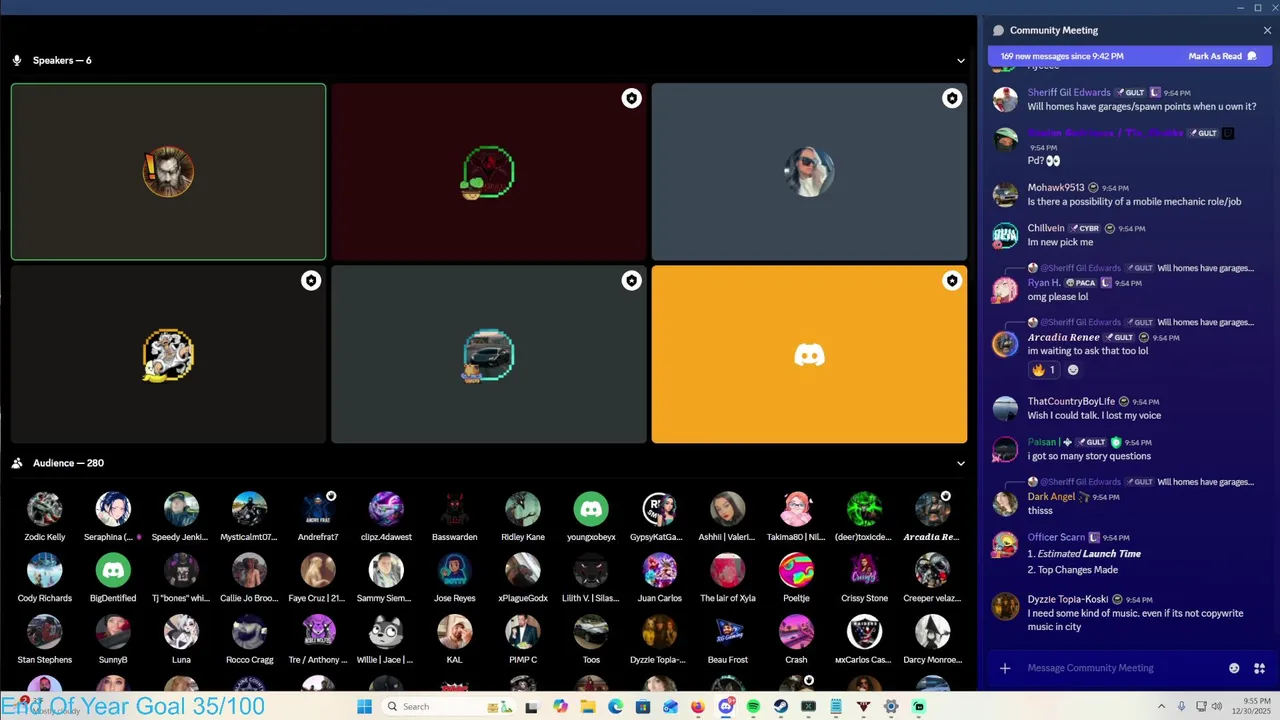Open Basswarden's audience avatar
Viewport: 1280px width, 720px height.
click(454, 509)
